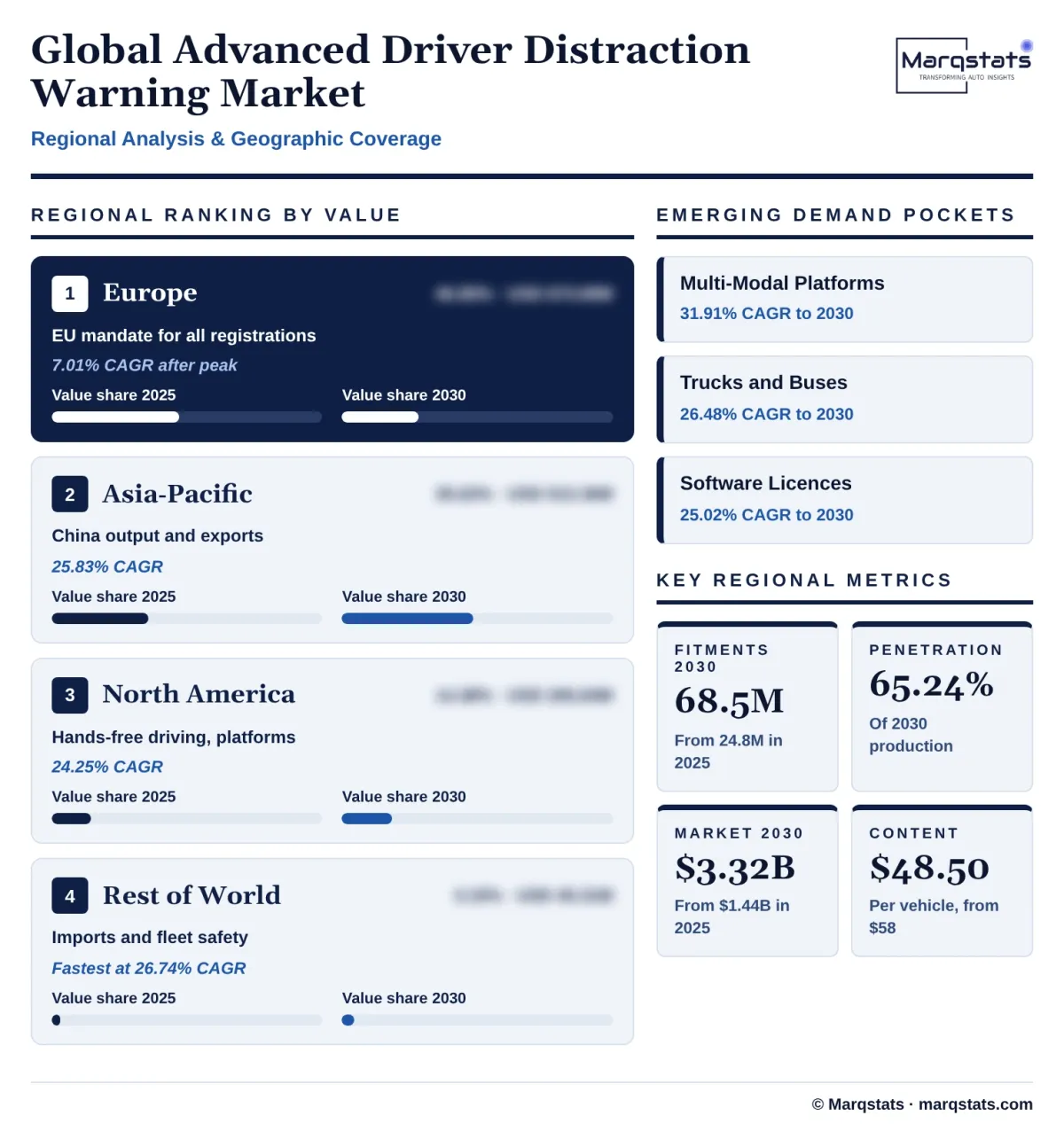Click Rest of World Value share 2025 bar
The image size is (1064, 1139).
click(x=186, y=1020)
